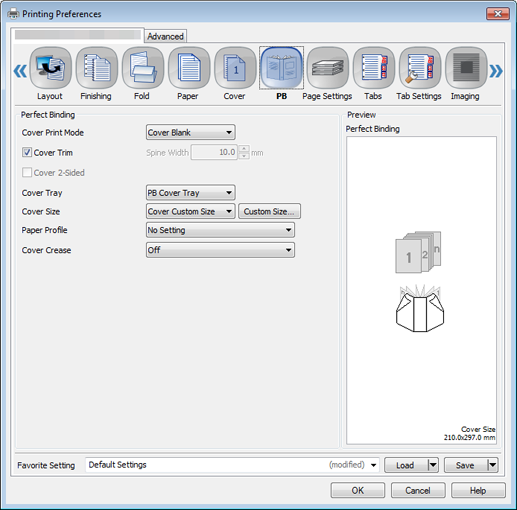Choose the Paper icon
The width and height of the screenshot is (517, 510).
(189, 68)
